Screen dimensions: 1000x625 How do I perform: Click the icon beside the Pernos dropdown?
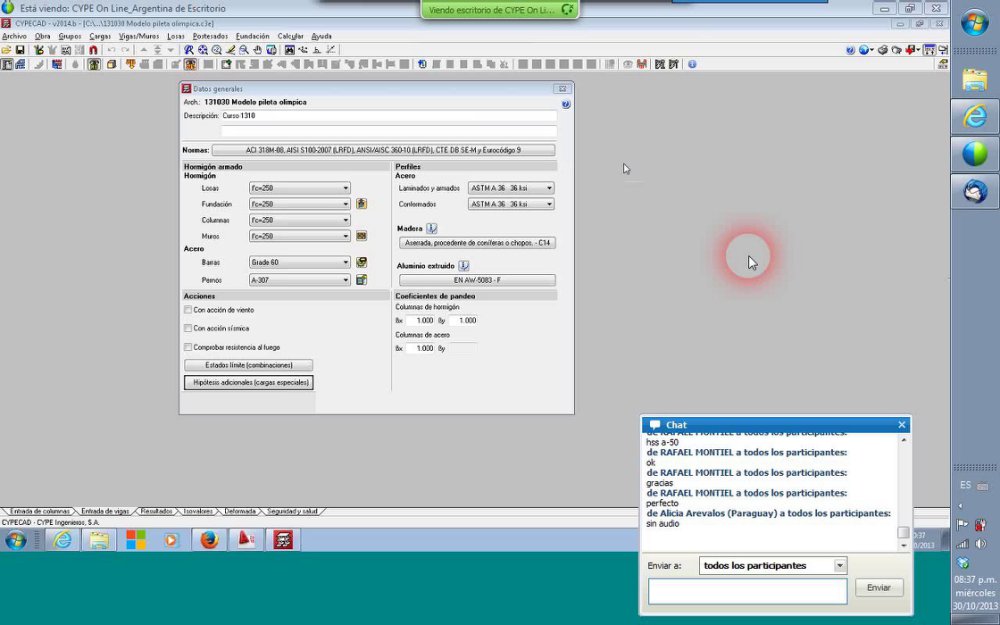(x=362, y=280)
